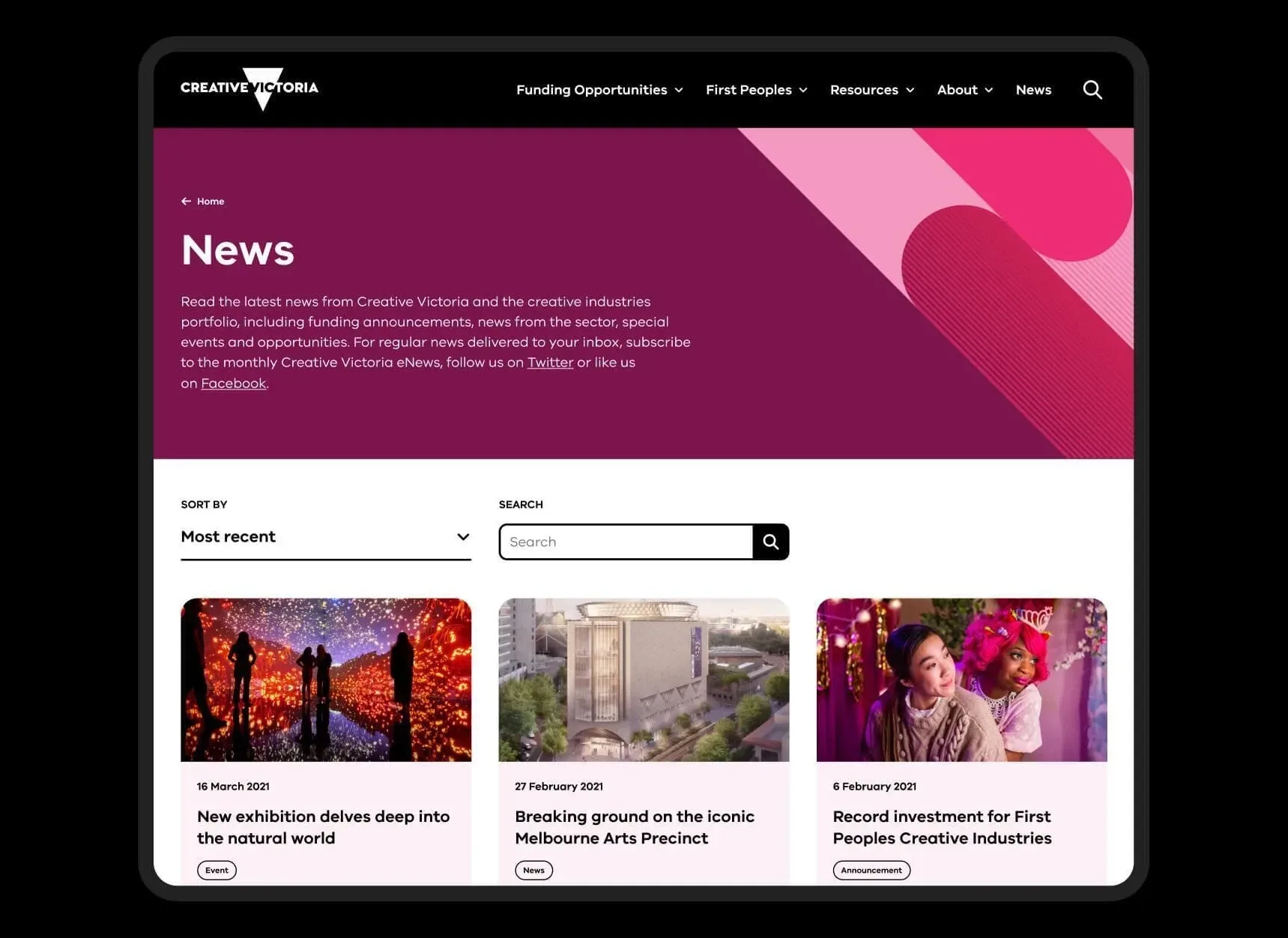Click the Home breadcrumb link

pyautogui.click(x=211, y=202)
